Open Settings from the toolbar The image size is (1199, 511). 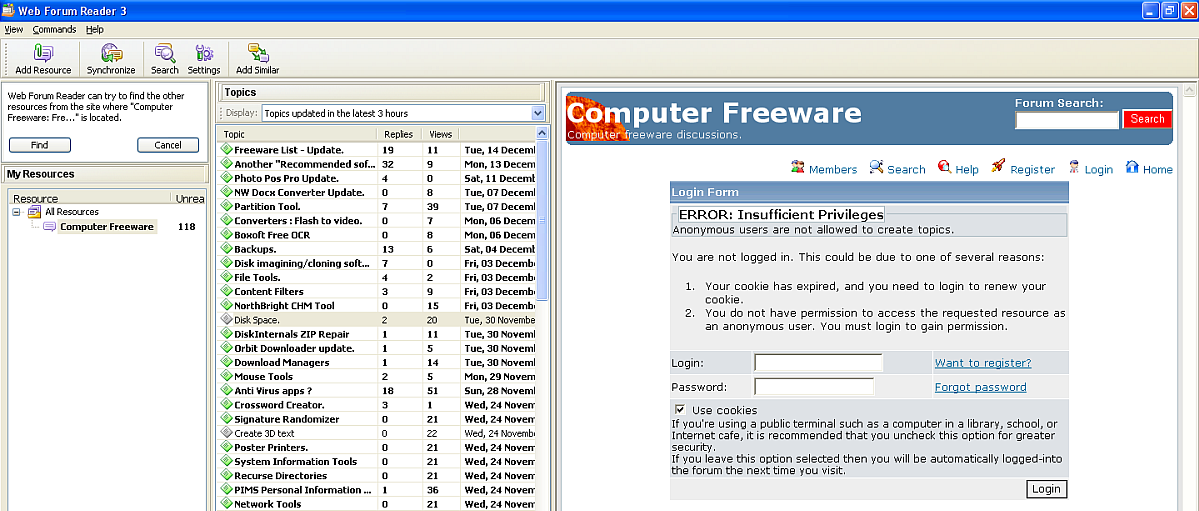204,54
